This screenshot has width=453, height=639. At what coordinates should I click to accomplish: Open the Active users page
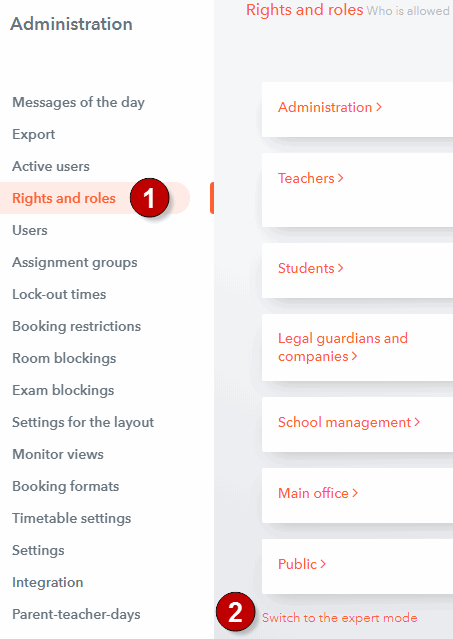[x=51, y=166]
